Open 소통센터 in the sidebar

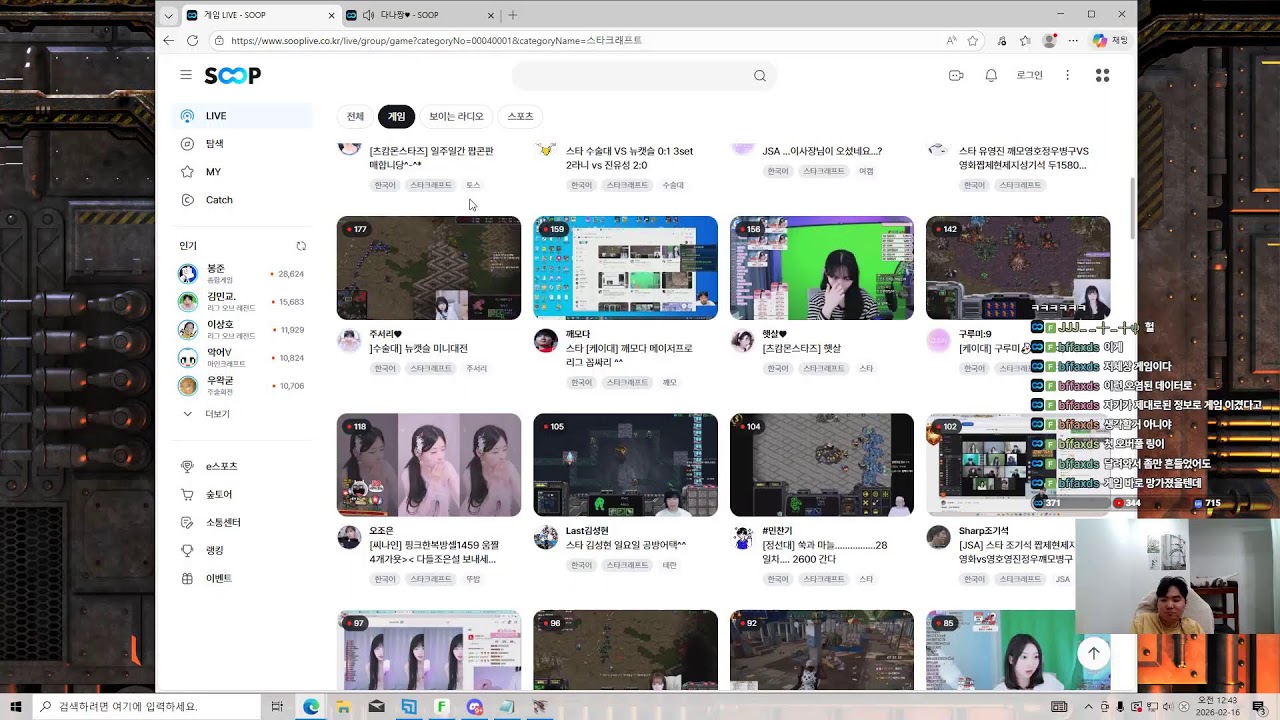point(242,523)
